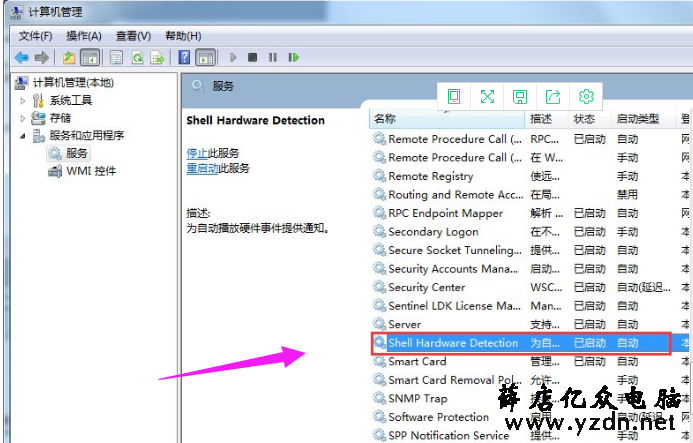
Task: Sort by the 启动类型 column header
Action: pos(643,119)
